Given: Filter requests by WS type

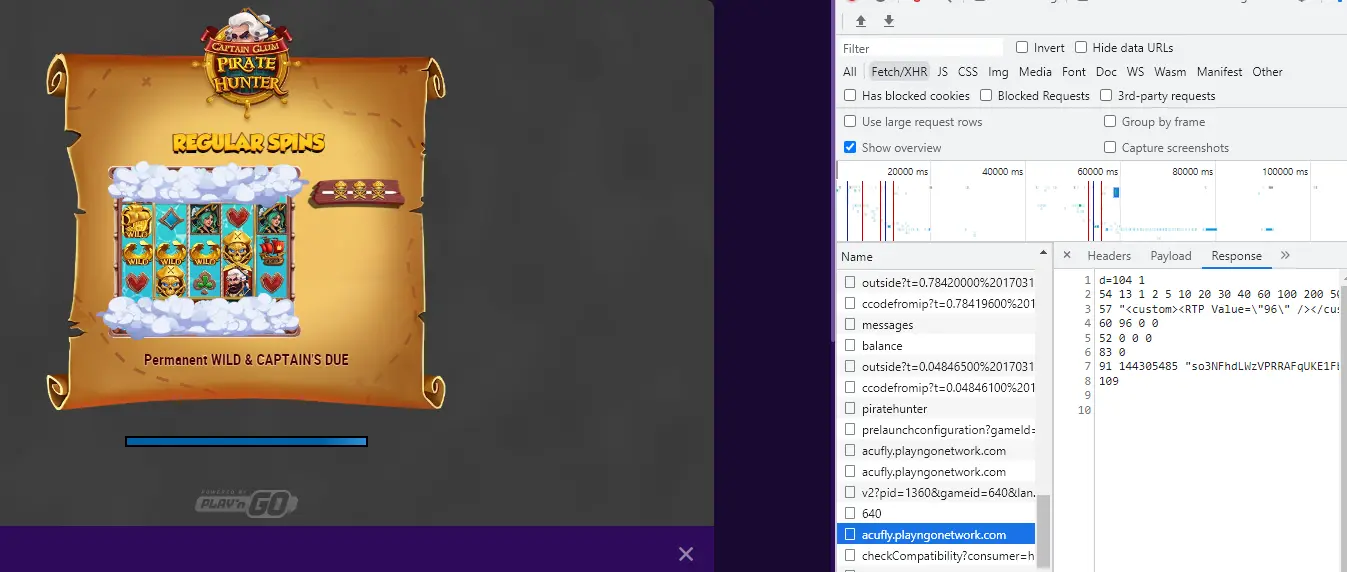Looking at the screenshot, I should coord(1135,71).
